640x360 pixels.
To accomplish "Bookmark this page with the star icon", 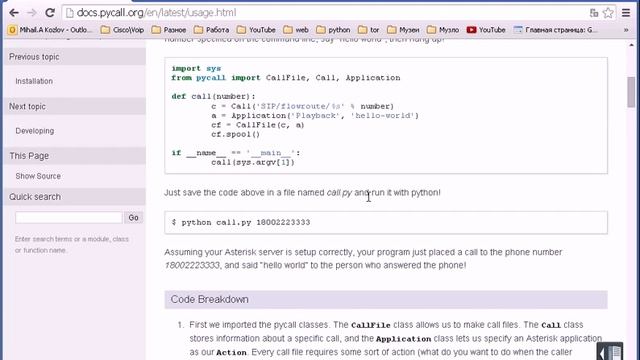I will coord(608,13).
